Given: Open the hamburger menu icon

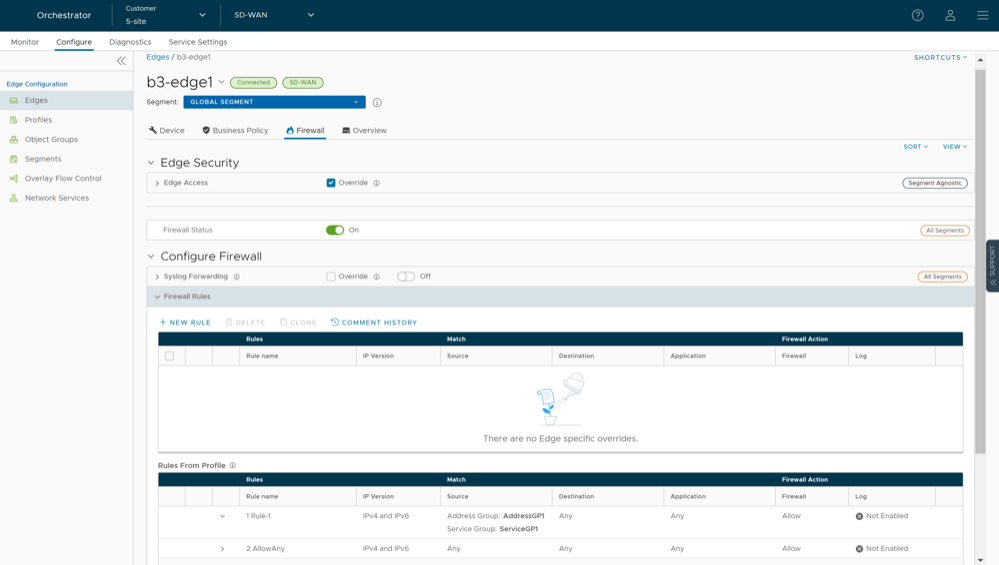Looking at the screenshot, I should click(982, 15).
